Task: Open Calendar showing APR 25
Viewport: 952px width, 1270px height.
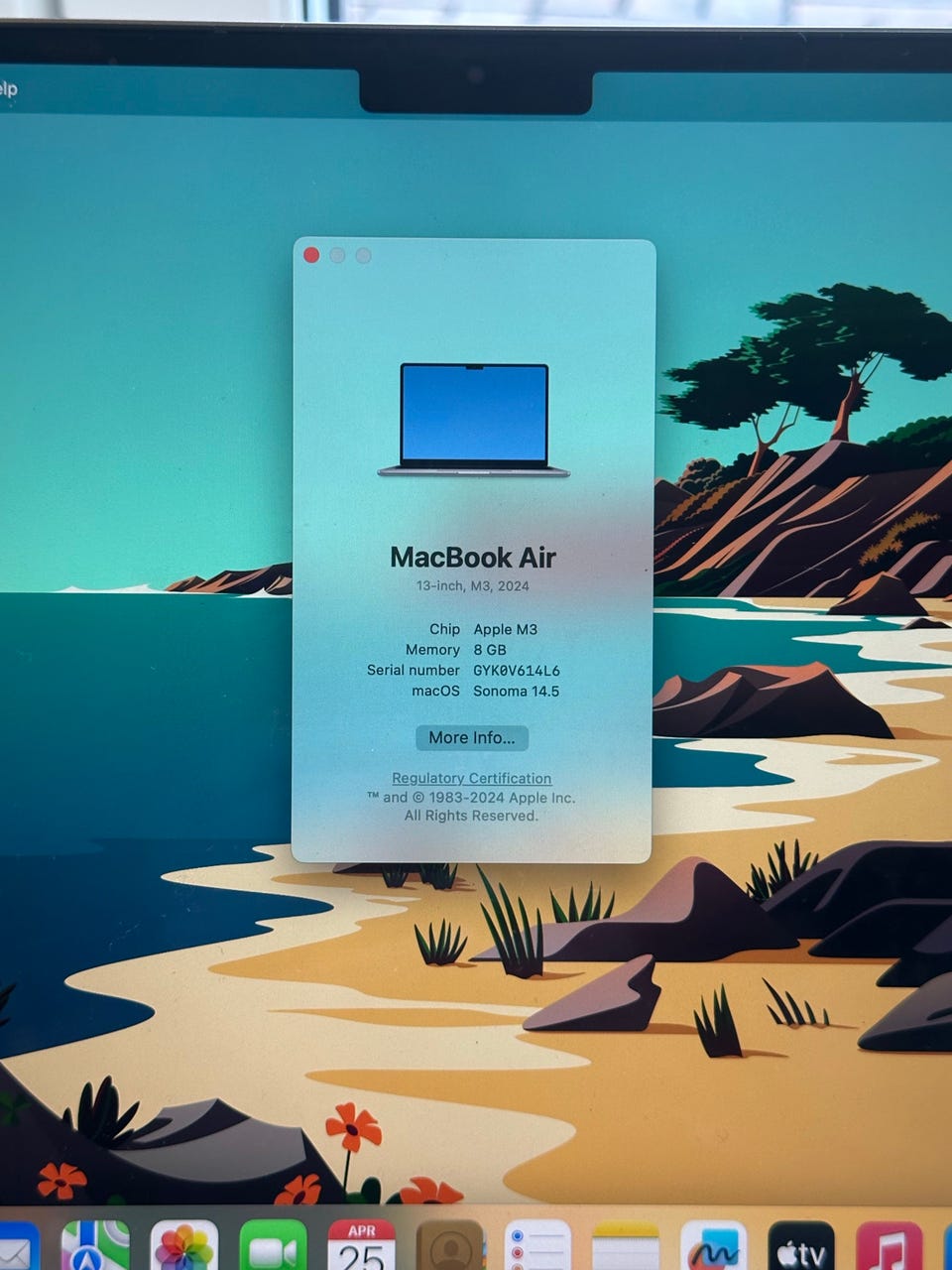Action: 361,1246
